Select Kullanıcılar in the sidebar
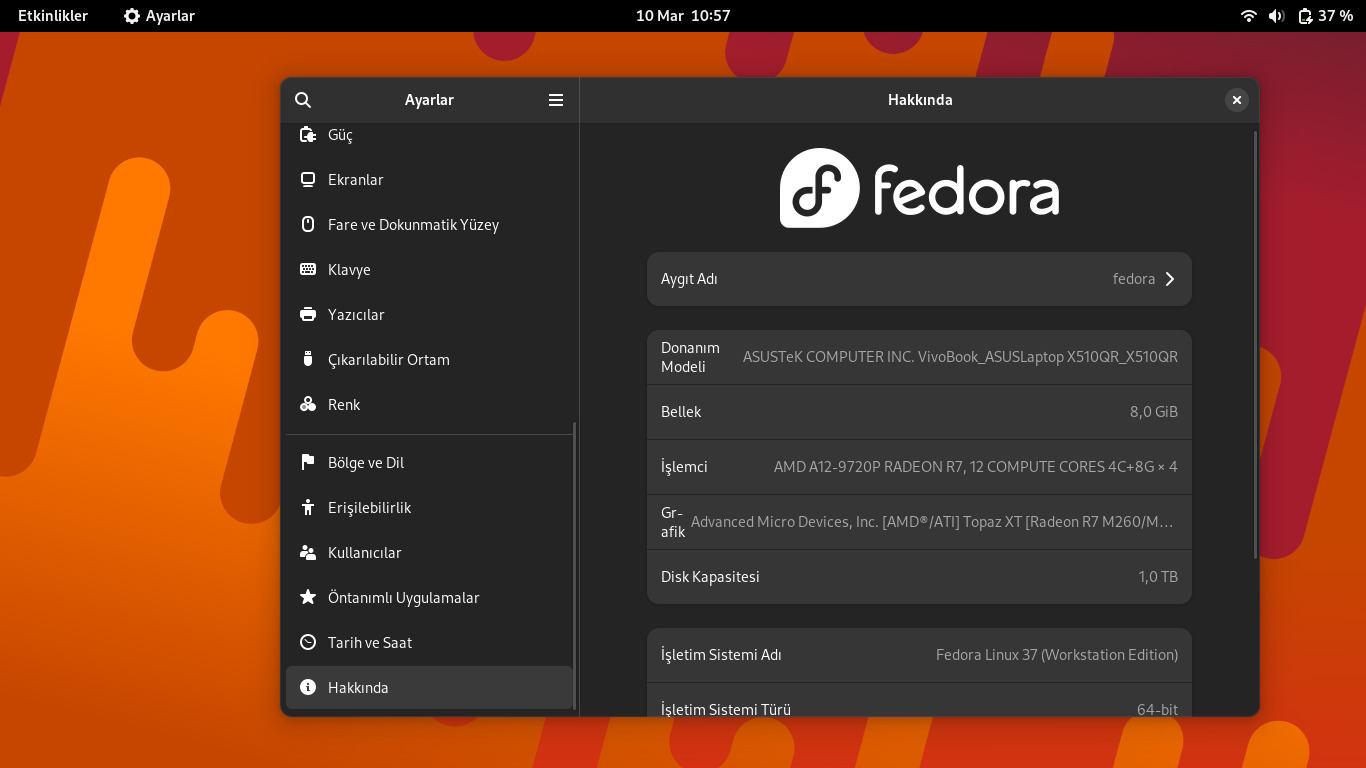 (x=429, y=553)
